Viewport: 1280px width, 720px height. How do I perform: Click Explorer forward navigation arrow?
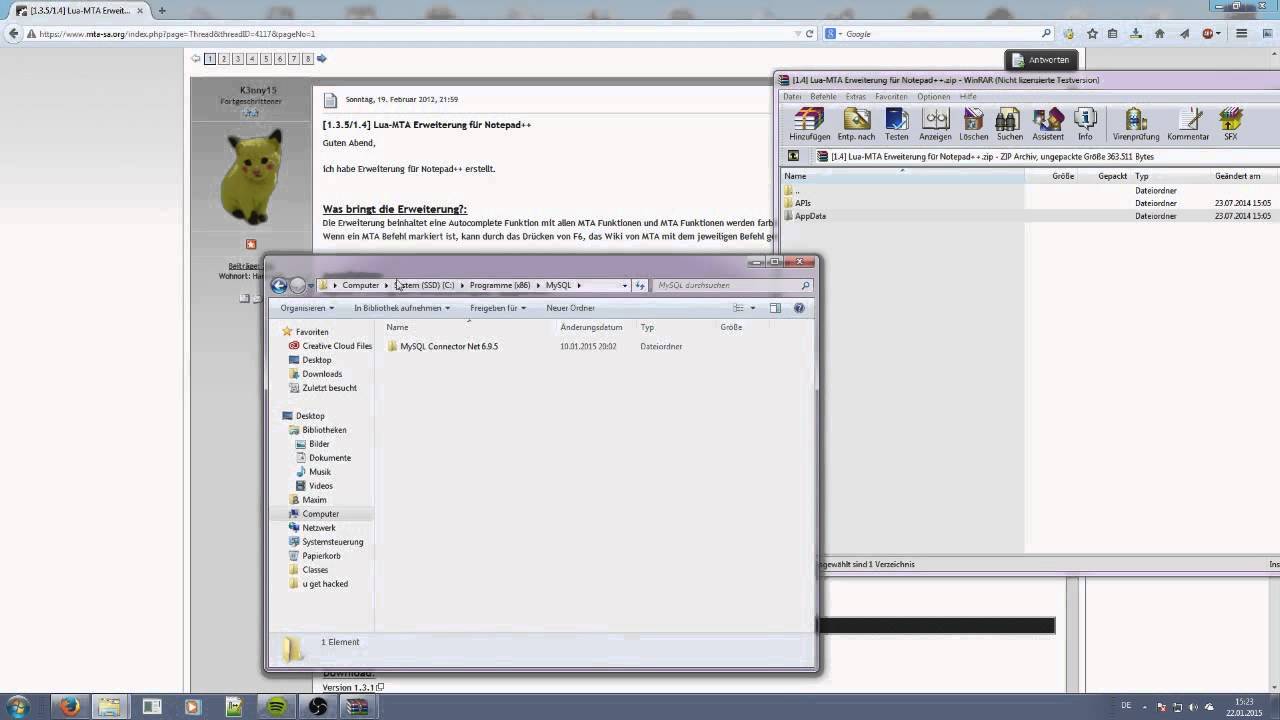[297, 285]
